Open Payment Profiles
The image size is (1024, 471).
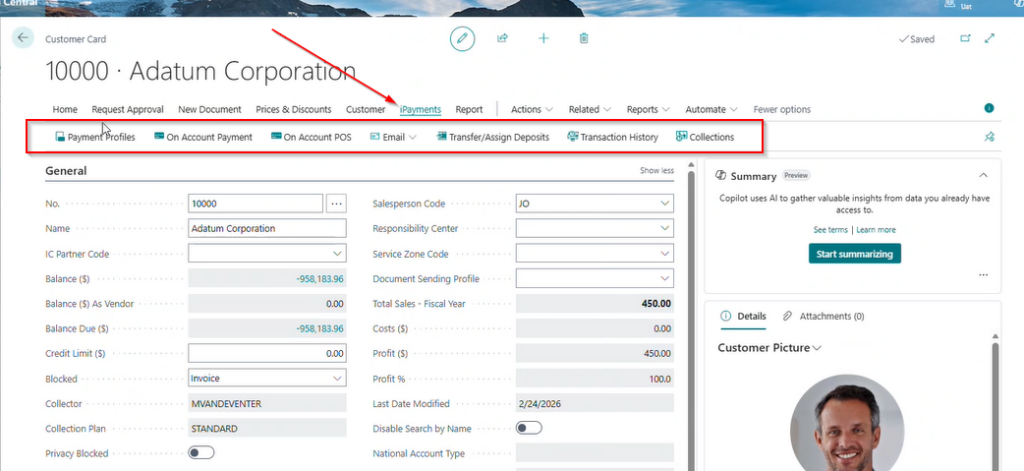pos(95,137)
